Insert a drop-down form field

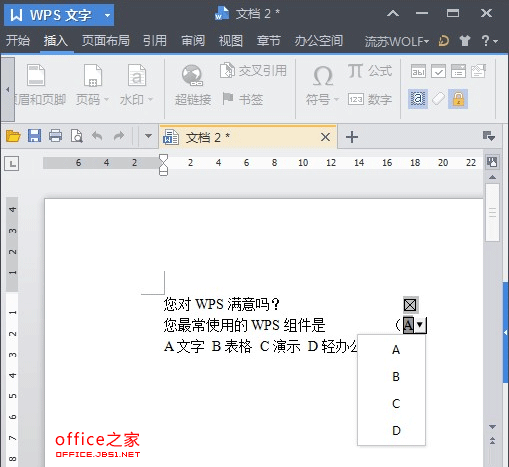click(458, 71)
